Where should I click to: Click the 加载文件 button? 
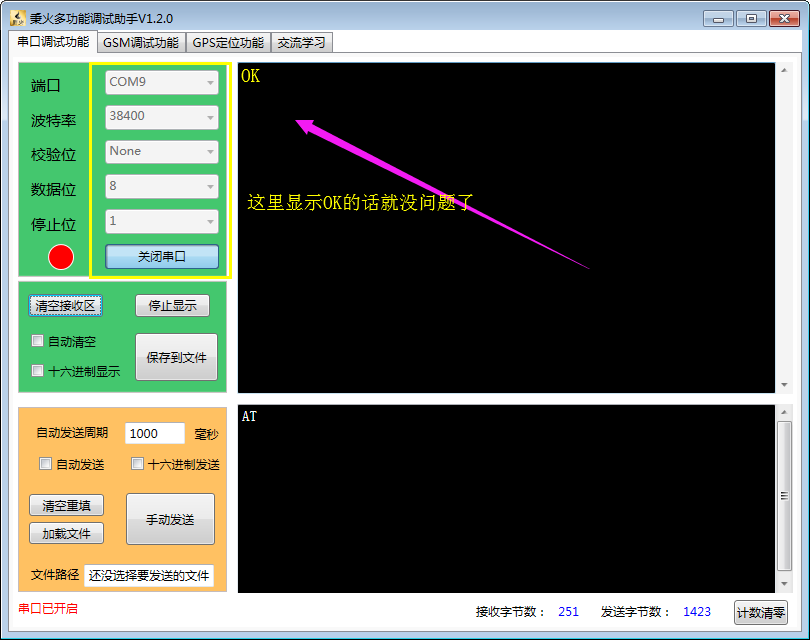[x=66, y=533]
